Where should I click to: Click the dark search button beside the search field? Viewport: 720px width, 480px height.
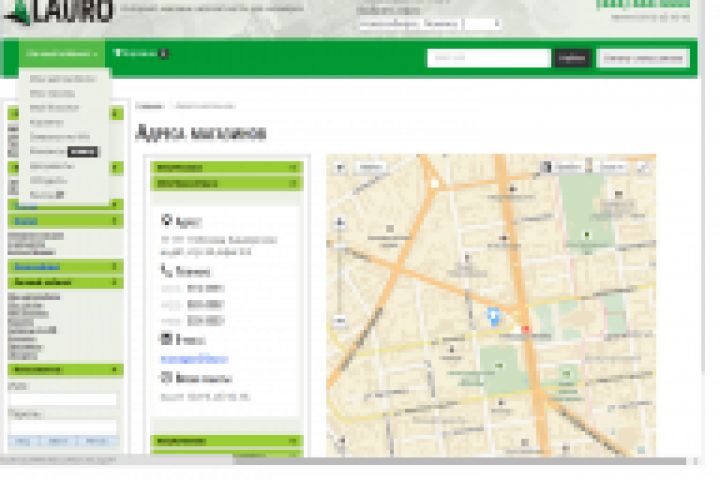click(x=573, y=58)
